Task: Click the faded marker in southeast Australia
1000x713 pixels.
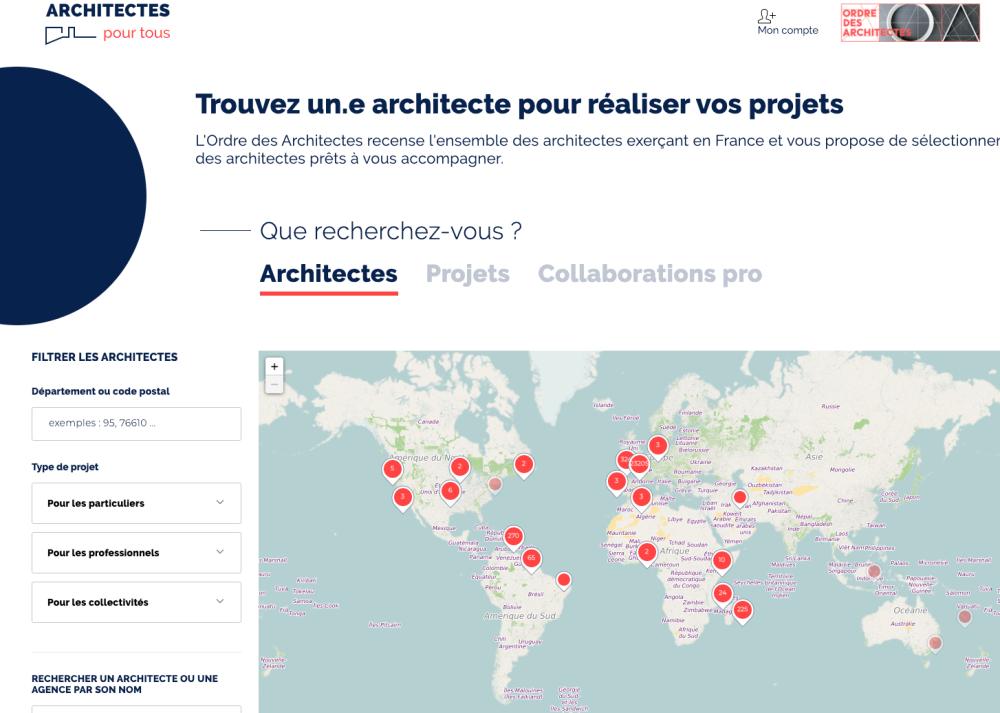Action: (935, 643)
